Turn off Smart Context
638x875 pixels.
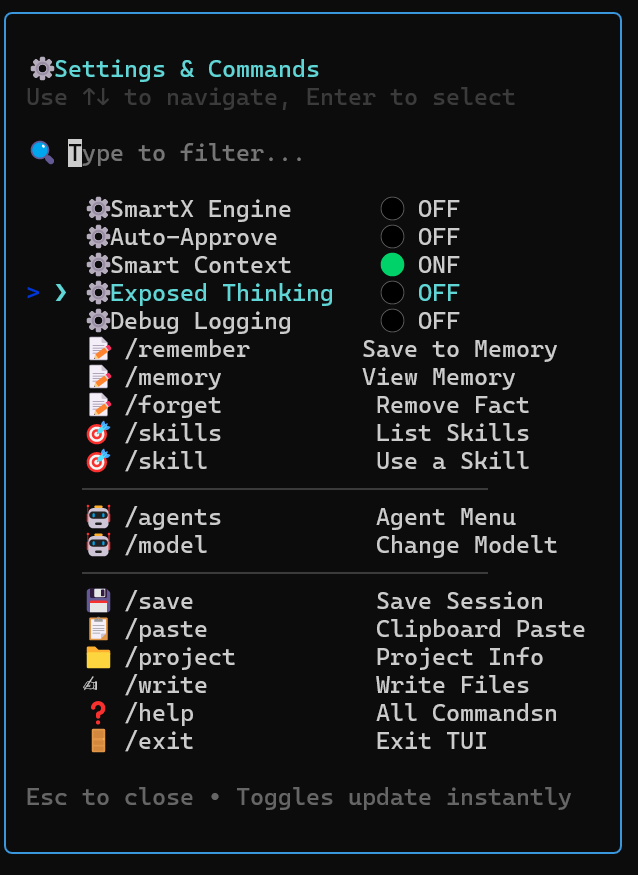pos(394,265)
